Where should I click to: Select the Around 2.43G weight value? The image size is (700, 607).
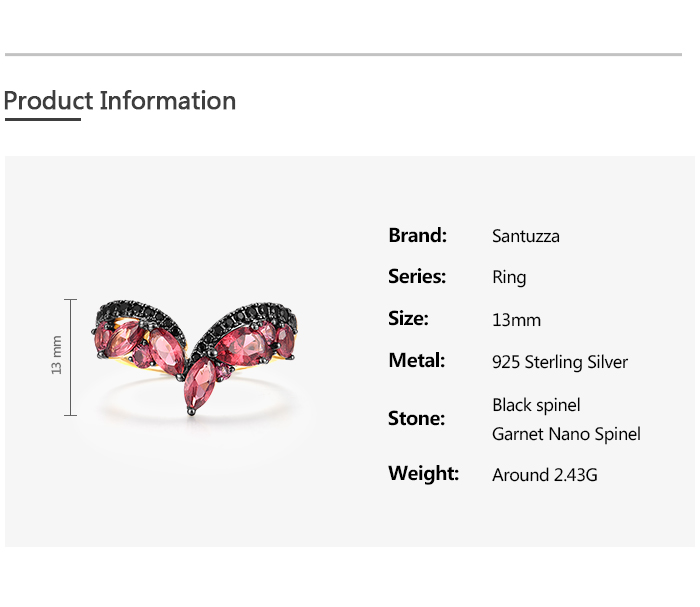[x=545, y=475]
